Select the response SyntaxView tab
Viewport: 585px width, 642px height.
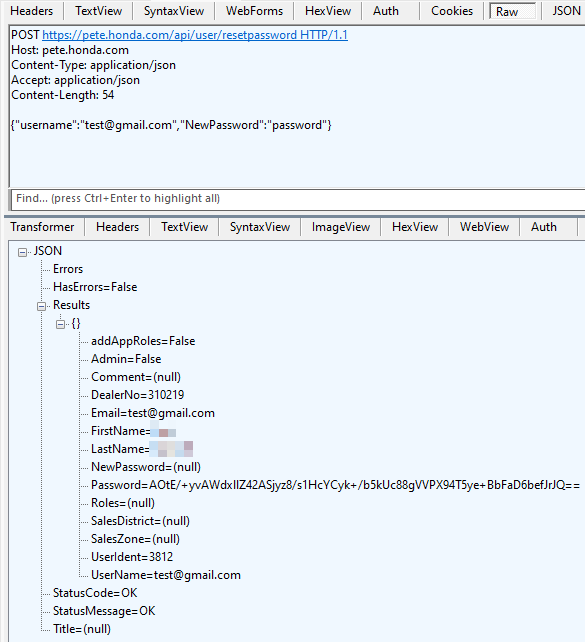pos(260,227)
